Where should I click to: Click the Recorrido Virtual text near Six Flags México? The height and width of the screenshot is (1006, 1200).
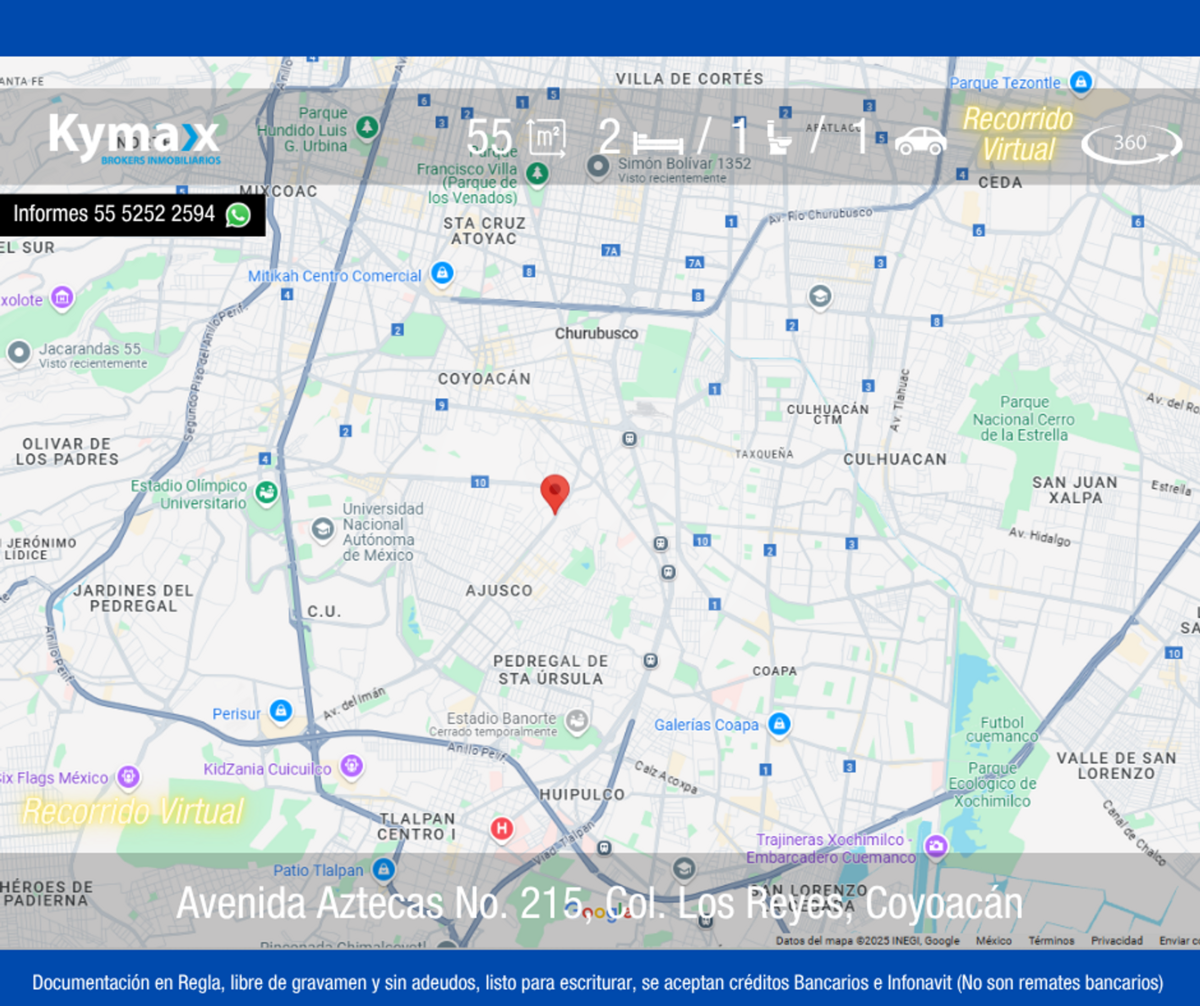click(133, 811)
